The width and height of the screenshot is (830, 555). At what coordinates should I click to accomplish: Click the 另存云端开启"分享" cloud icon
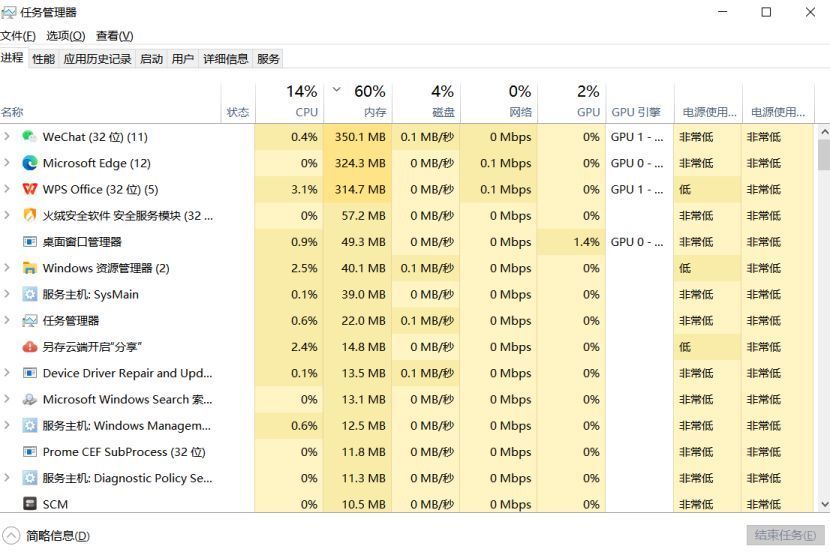coord(30,347)
